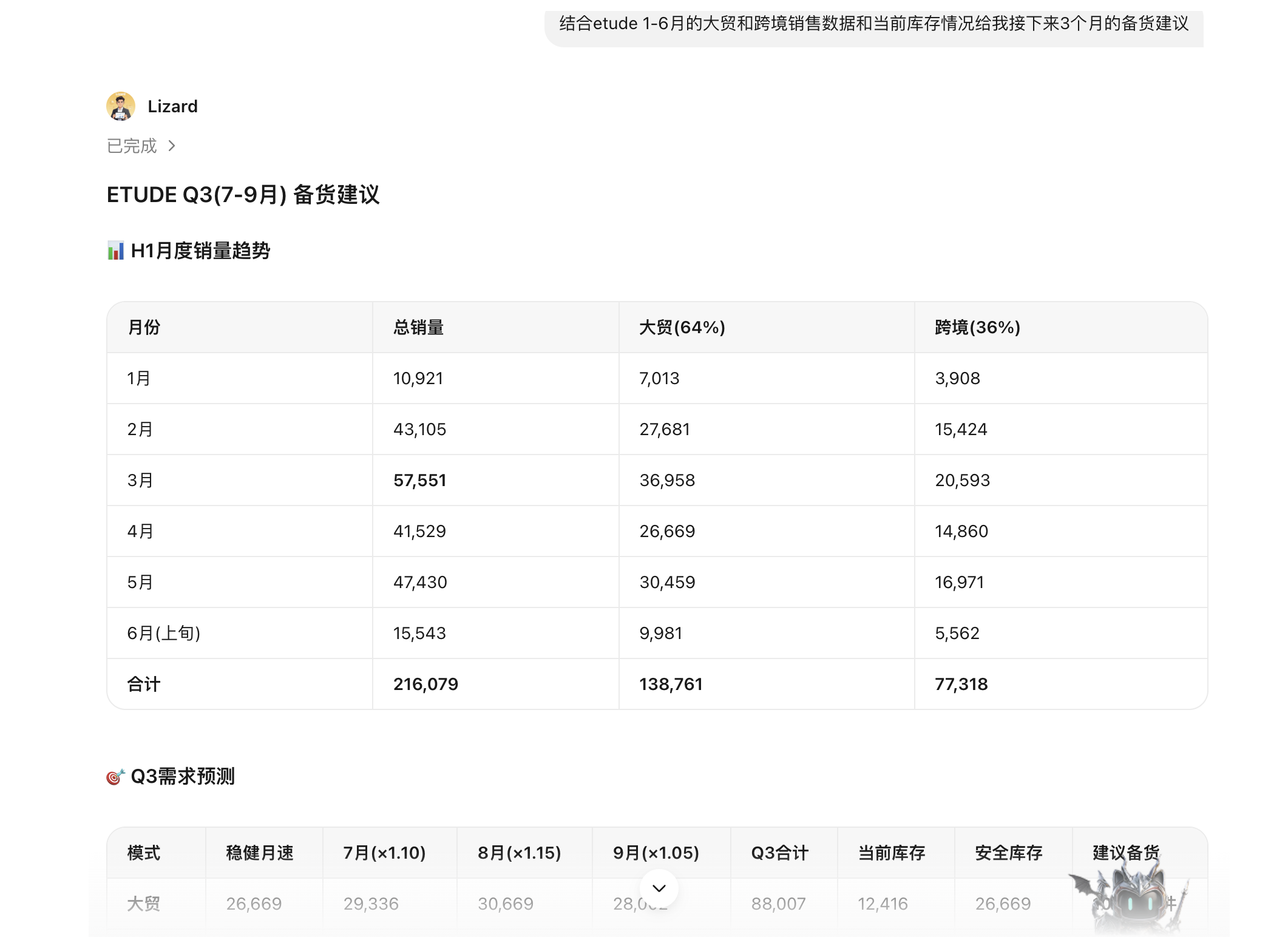Viewport: 1288px width, 937px height.
Task: Select the 26,669 value under 安全库存
Action: pos(1003,904)
